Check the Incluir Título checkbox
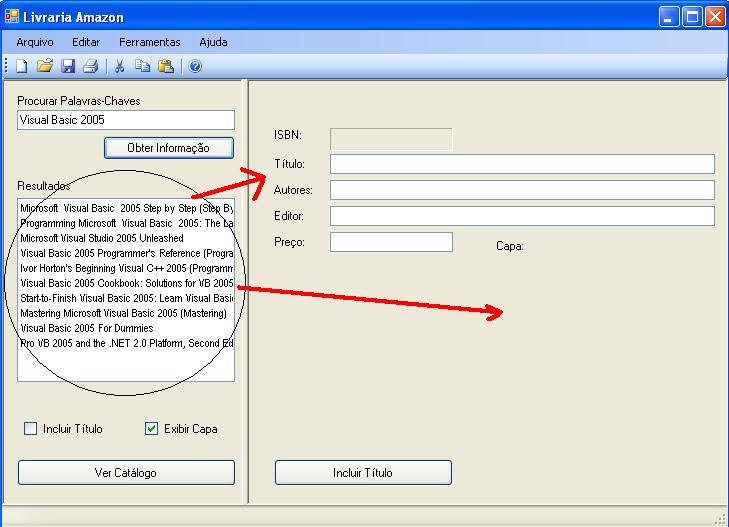This screenshot has width=729, height=527. pos(30,428)
